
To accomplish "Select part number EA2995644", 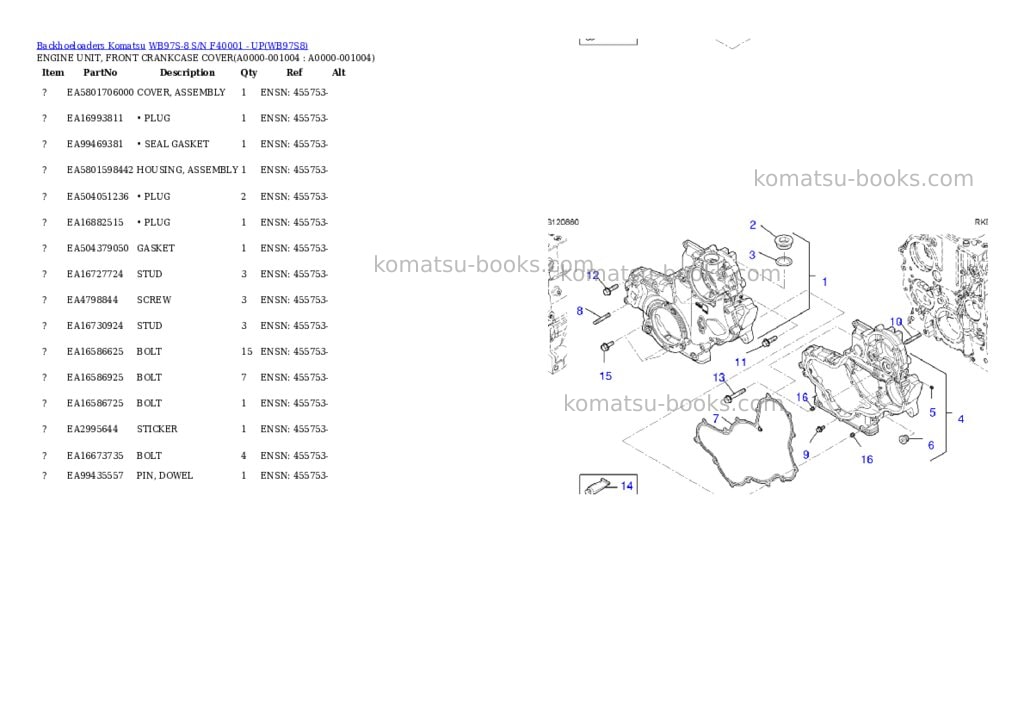I will point(92,429).
